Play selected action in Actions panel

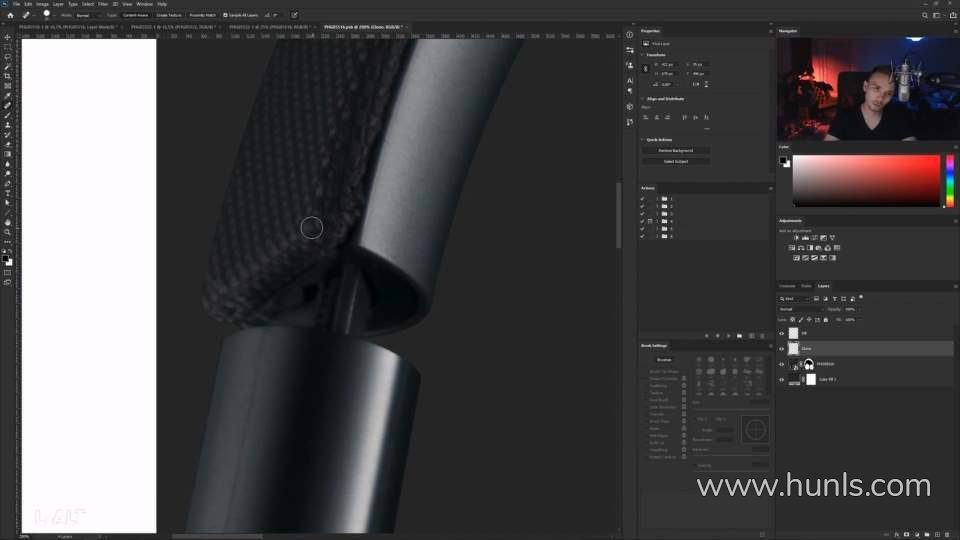[x=729, y=336]
